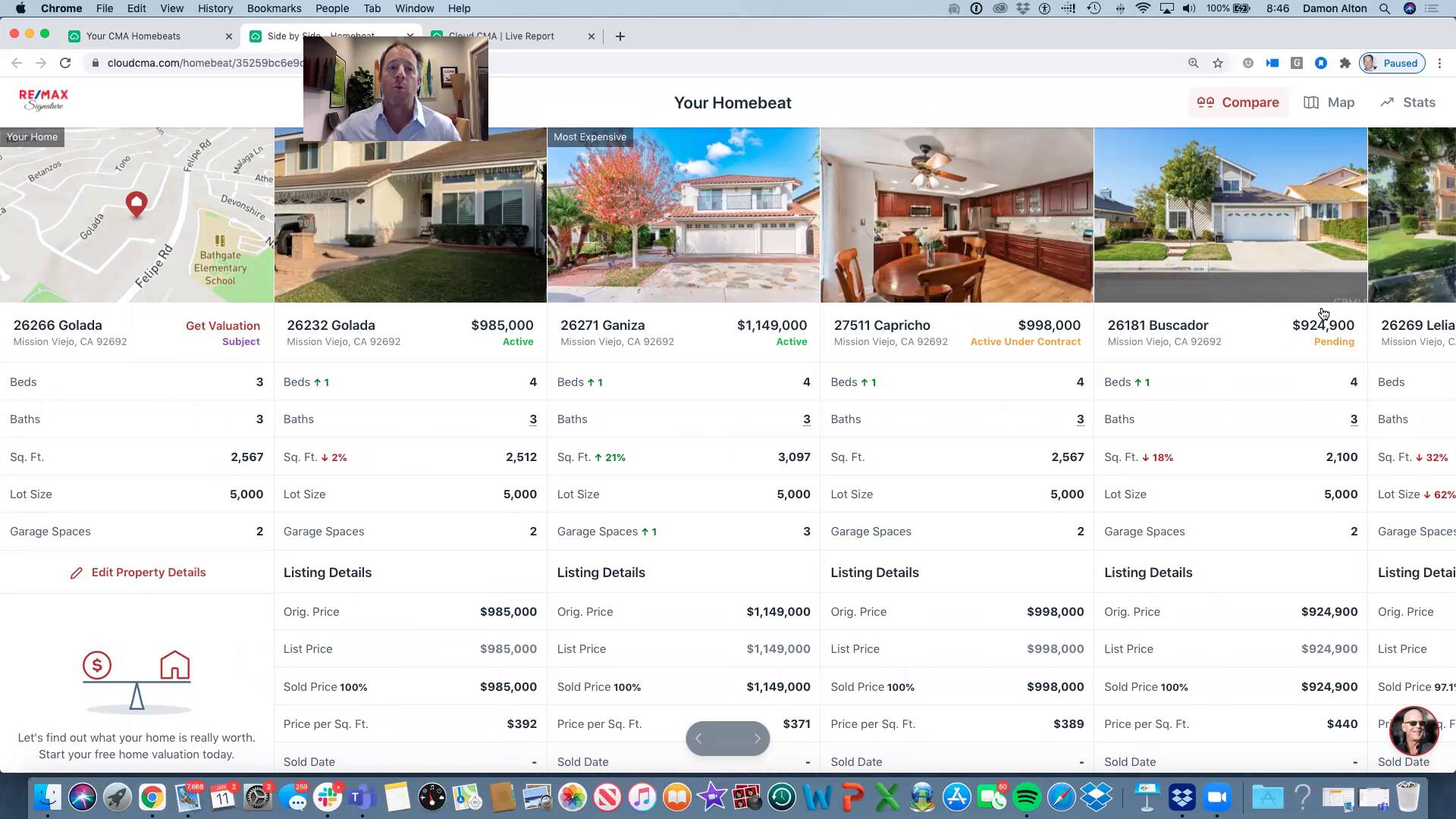The width and height of the screenshot is (1456, 819).
Task: Click the red map pin marker
Action: coord(136,203)
